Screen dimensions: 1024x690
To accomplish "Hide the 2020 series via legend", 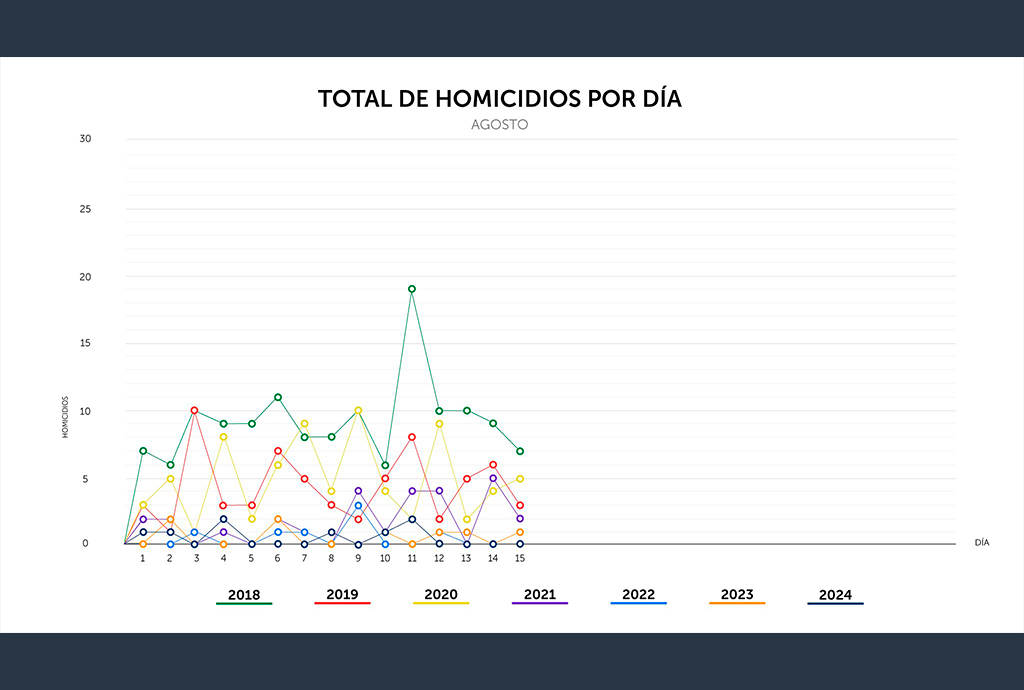I will tap(440, 595).
